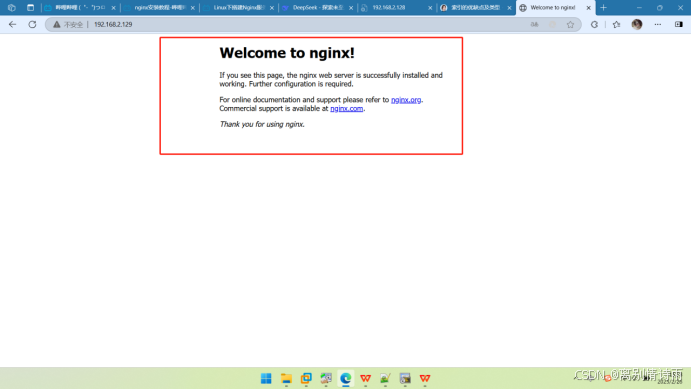Close the nginx installation tutorial tab
692x389 pixels.
(192, 8)
